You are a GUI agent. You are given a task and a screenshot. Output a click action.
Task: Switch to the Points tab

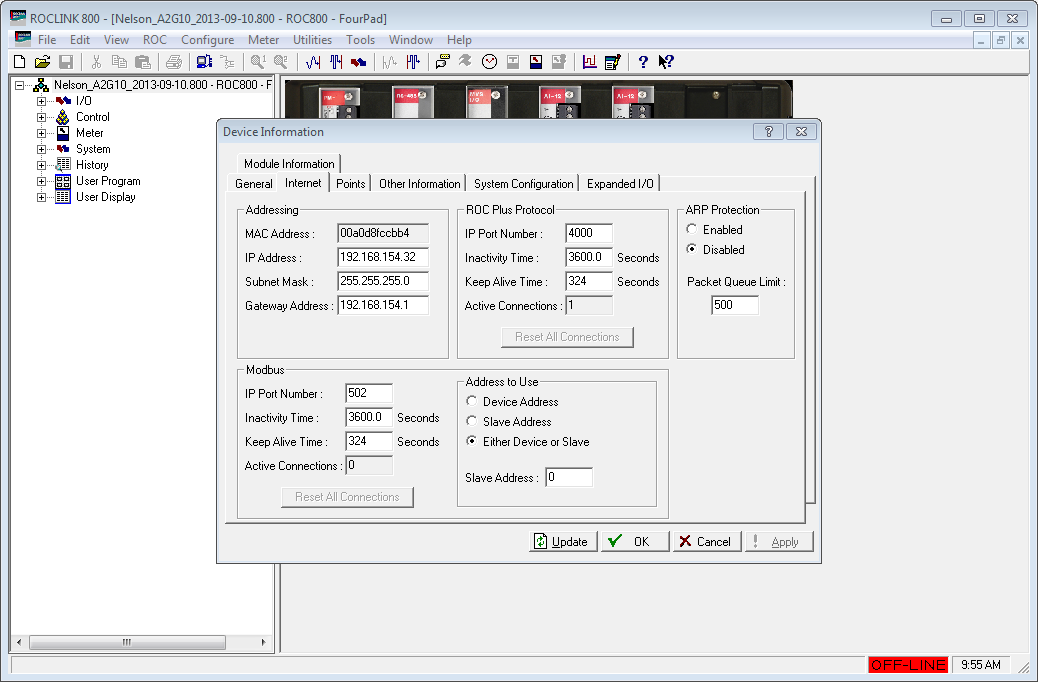(x=350, y=183)
